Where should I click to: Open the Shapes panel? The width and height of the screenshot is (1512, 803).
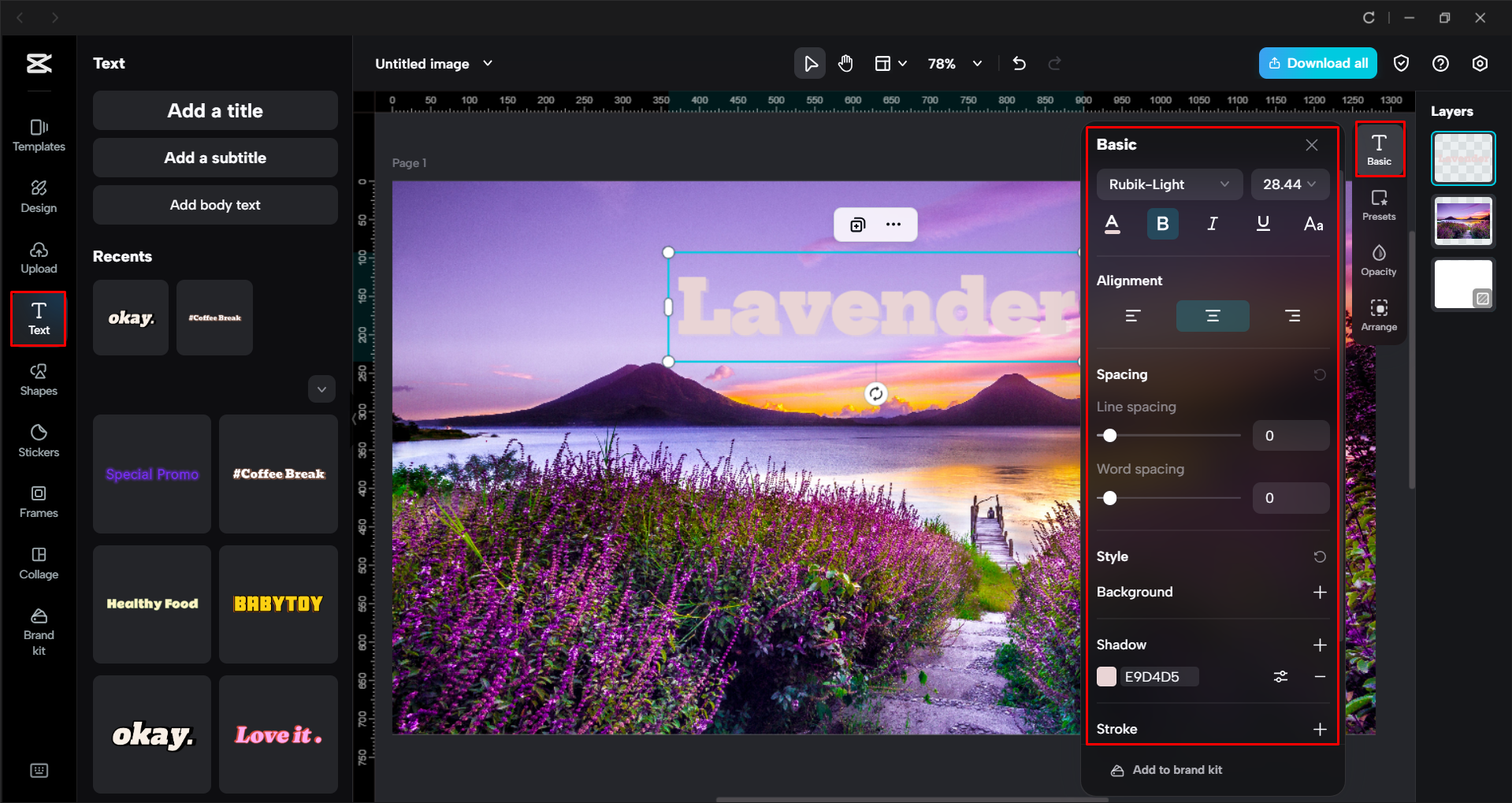click(38, 379)
